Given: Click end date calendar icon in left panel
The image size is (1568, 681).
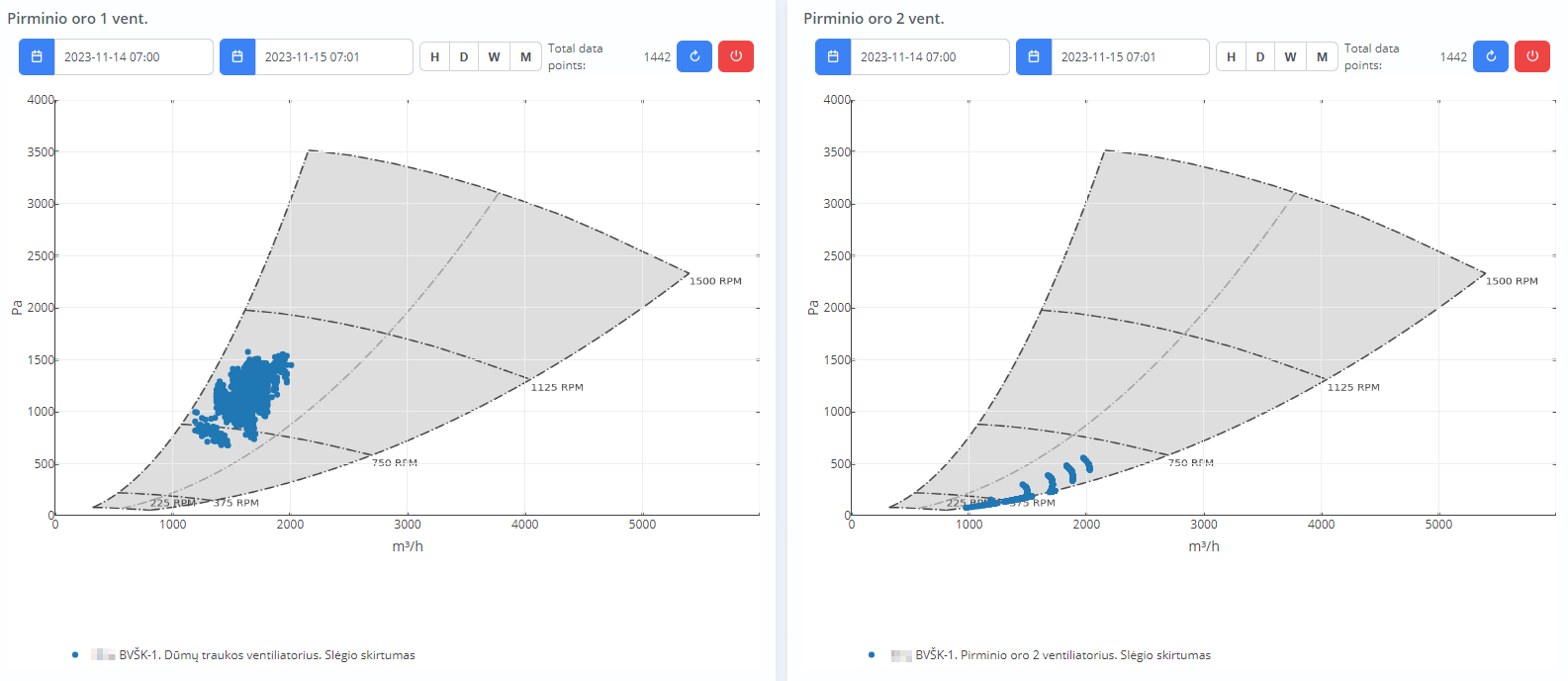Looking at the screenshot, I should click(x=237, y=57).
